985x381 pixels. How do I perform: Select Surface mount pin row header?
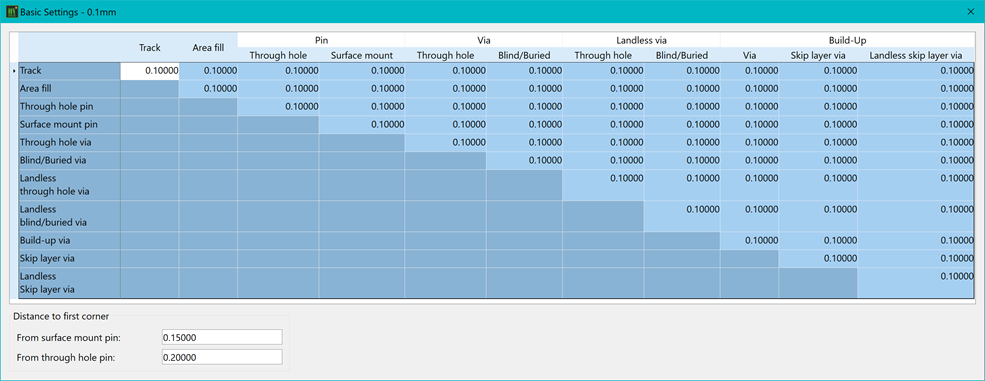click(x=69, y=124)
